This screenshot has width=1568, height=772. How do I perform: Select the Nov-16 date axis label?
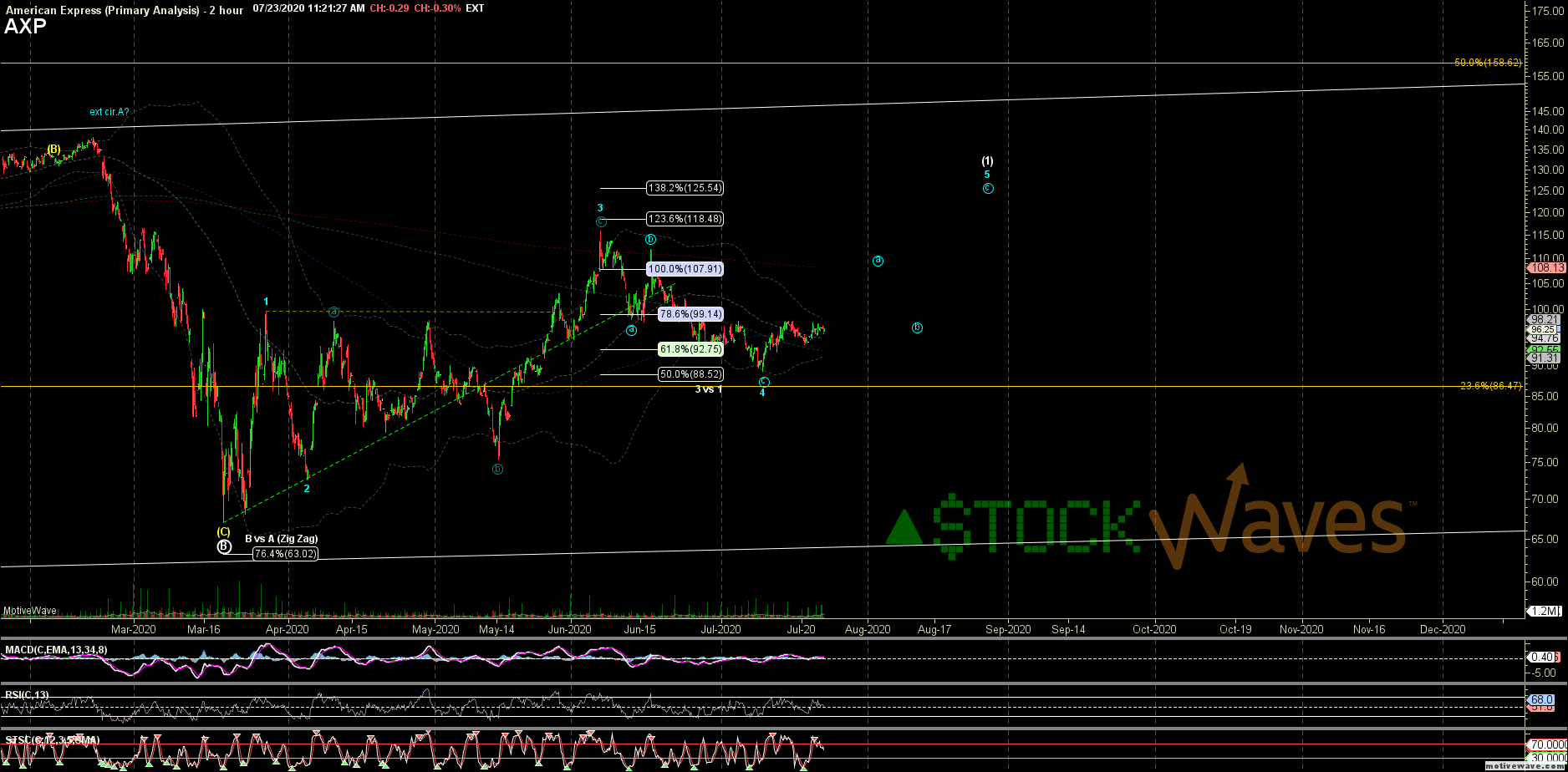click(x=1368, y=629)
